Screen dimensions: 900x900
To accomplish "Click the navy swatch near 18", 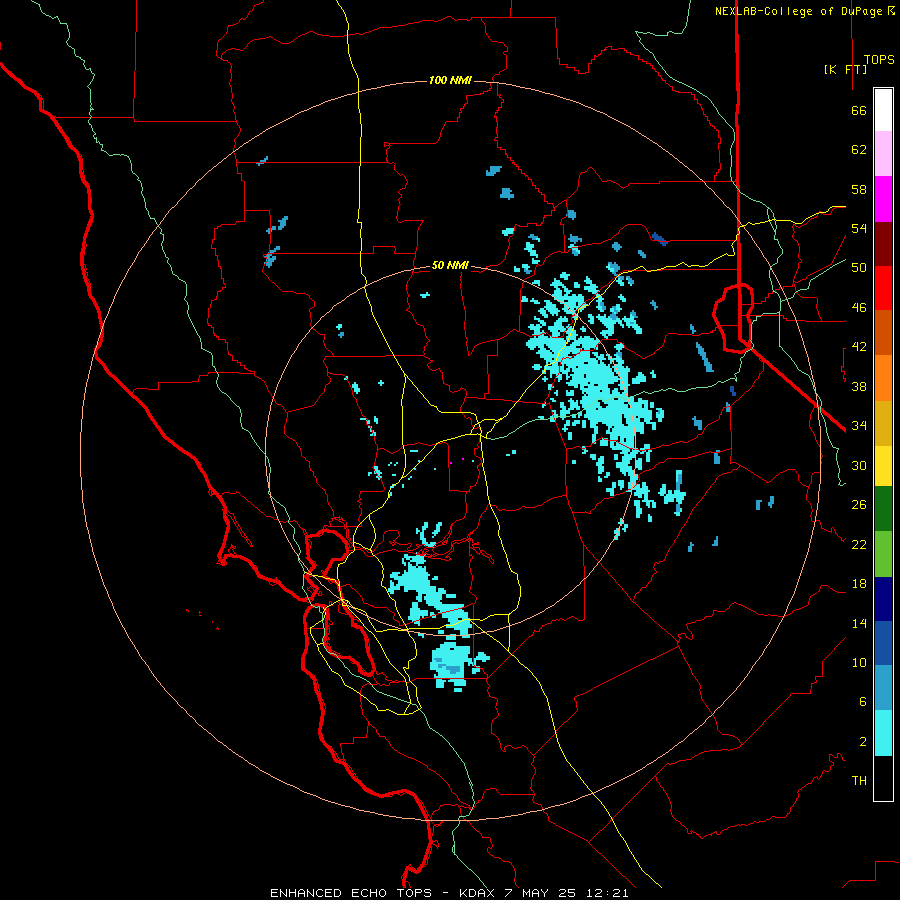I will pos(883,599).
